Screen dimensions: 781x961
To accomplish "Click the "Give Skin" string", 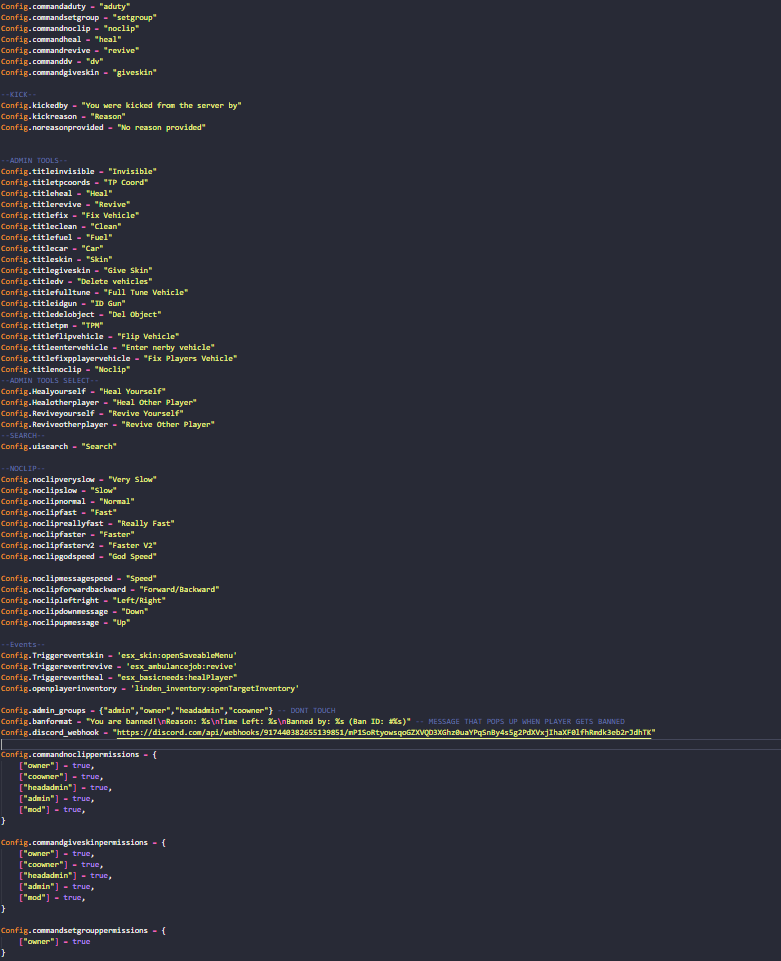I will pyautogui.click(x=128, y=272).
